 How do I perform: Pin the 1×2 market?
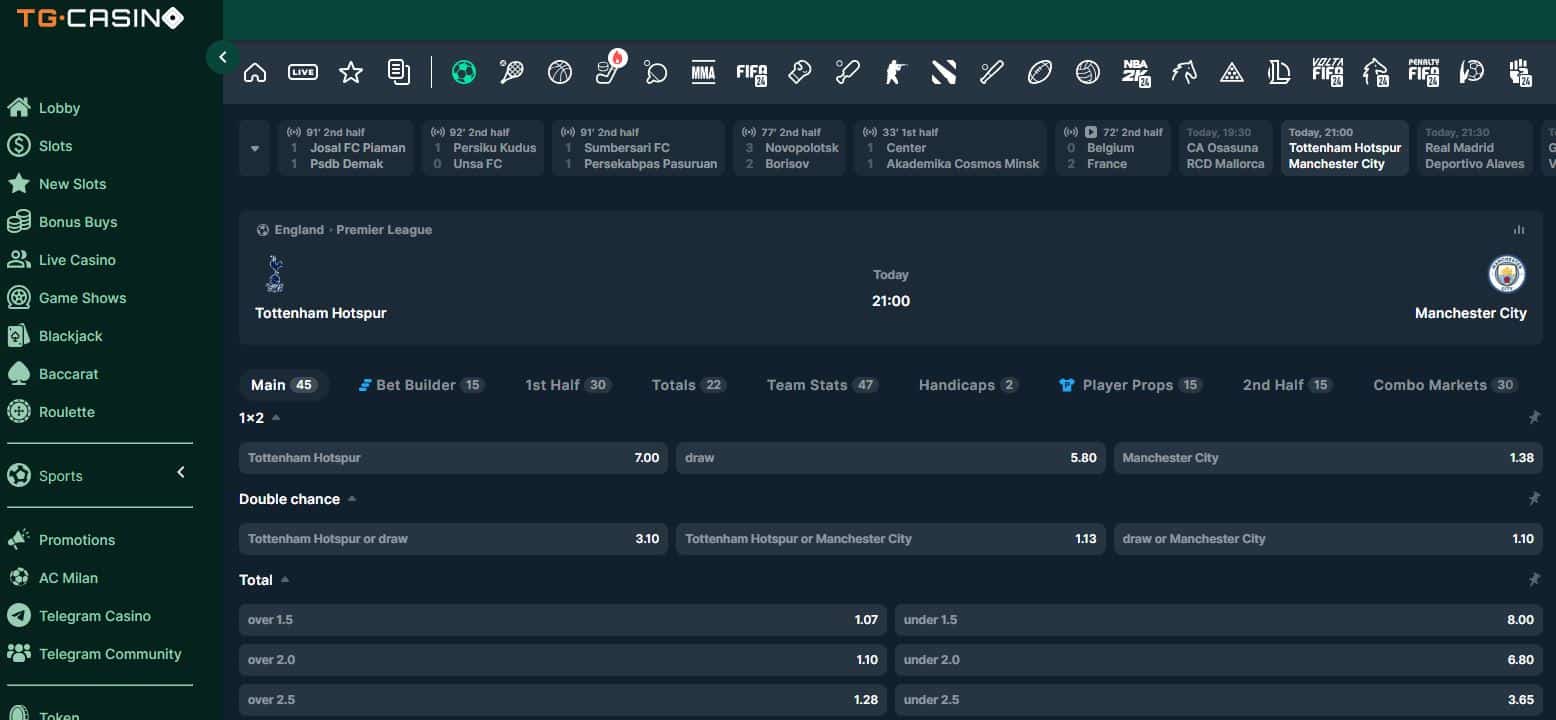(x=1534, y=418)
